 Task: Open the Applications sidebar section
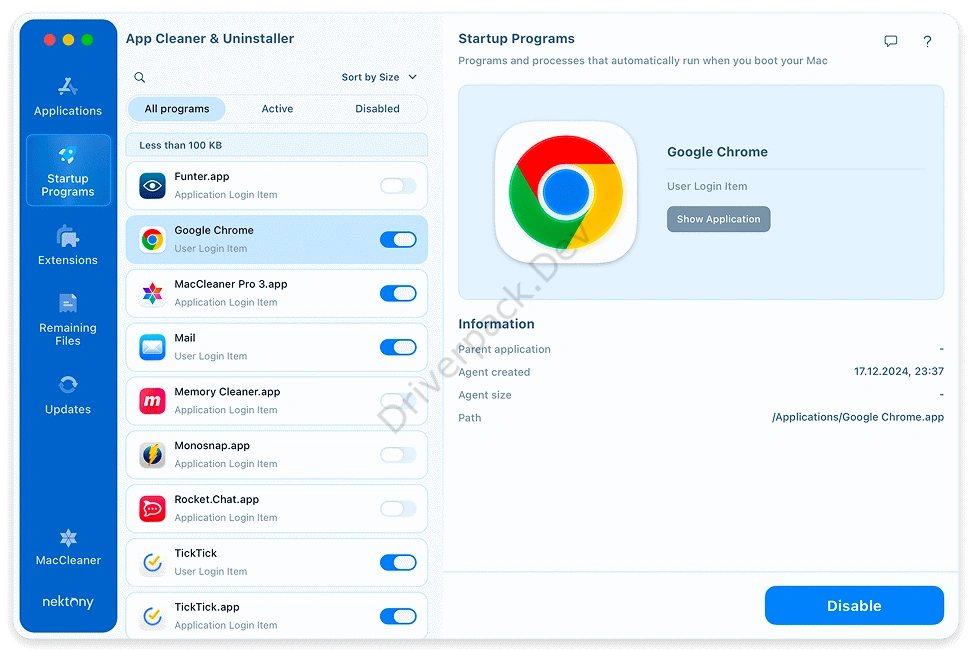pos(68,97)
